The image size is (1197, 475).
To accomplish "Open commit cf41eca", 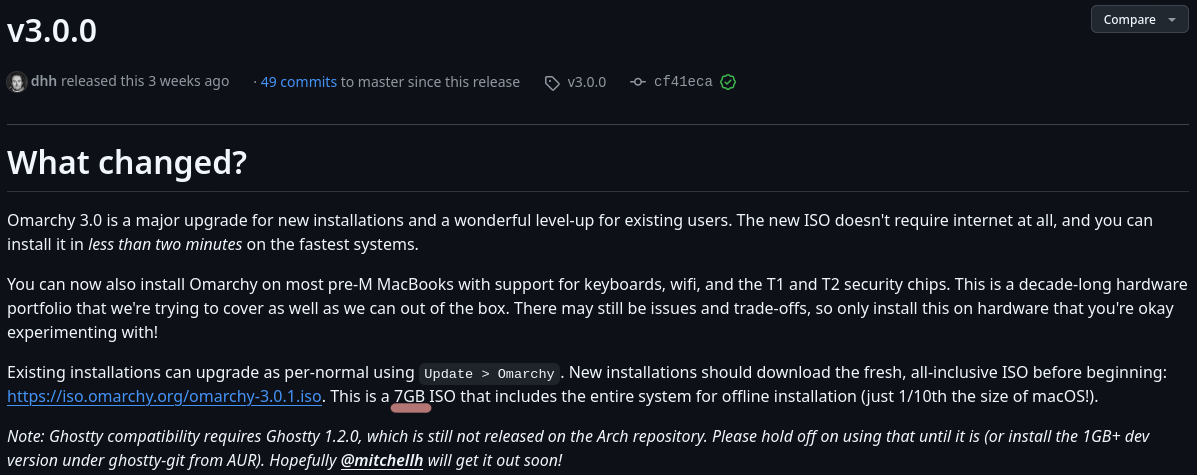I will [x=683, y=82].
